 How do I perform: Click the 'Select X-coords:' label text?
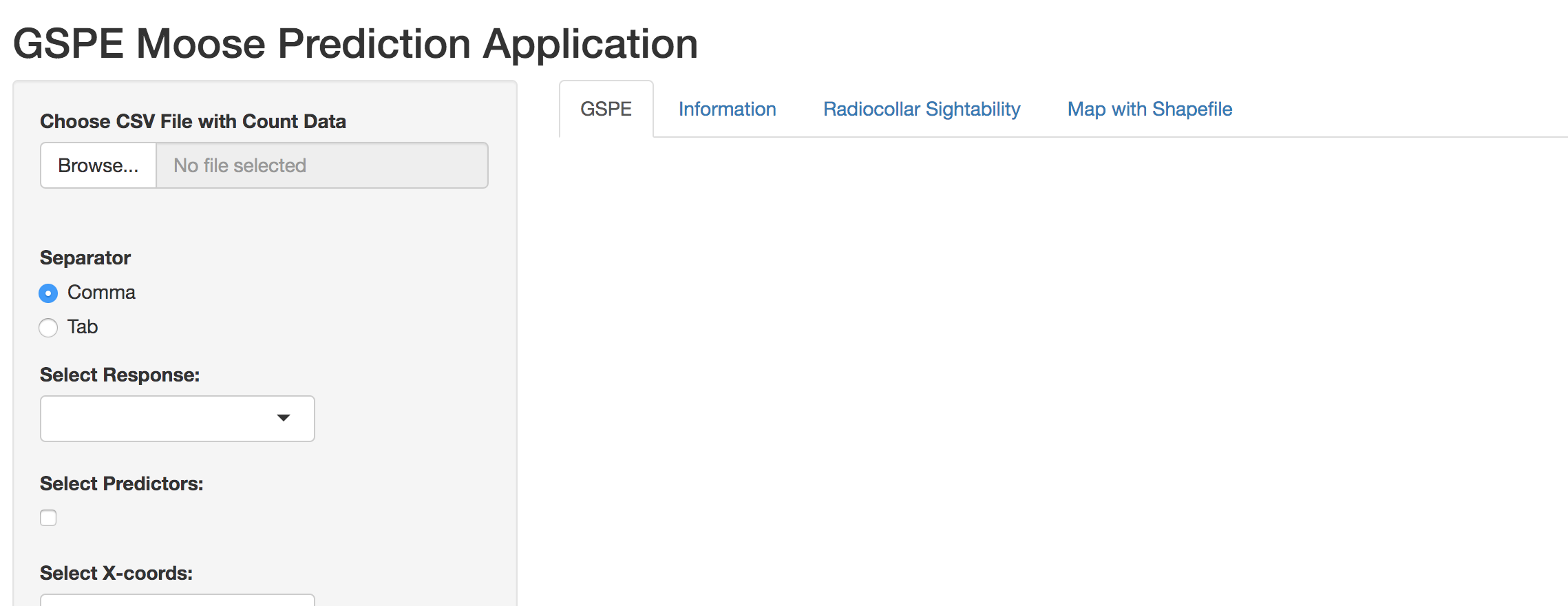pyautogui.click(x=116, y=573)
